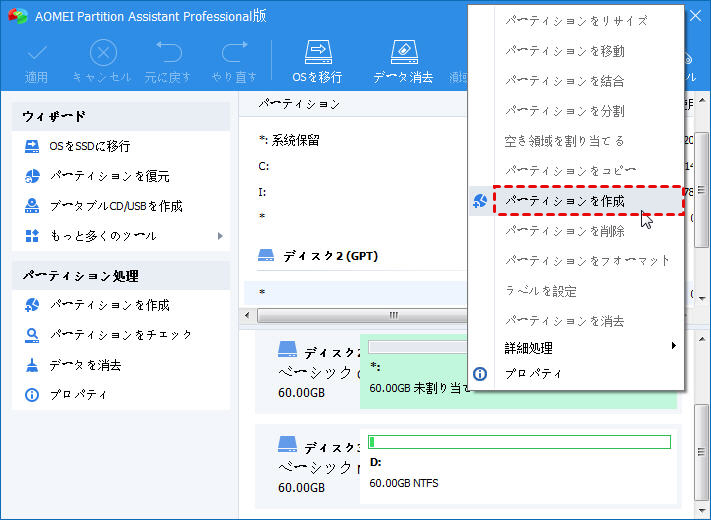The width and height of the screenshot is (711, 520).
Task: Click the D: partition usage bar
Action: click(520, 442)
